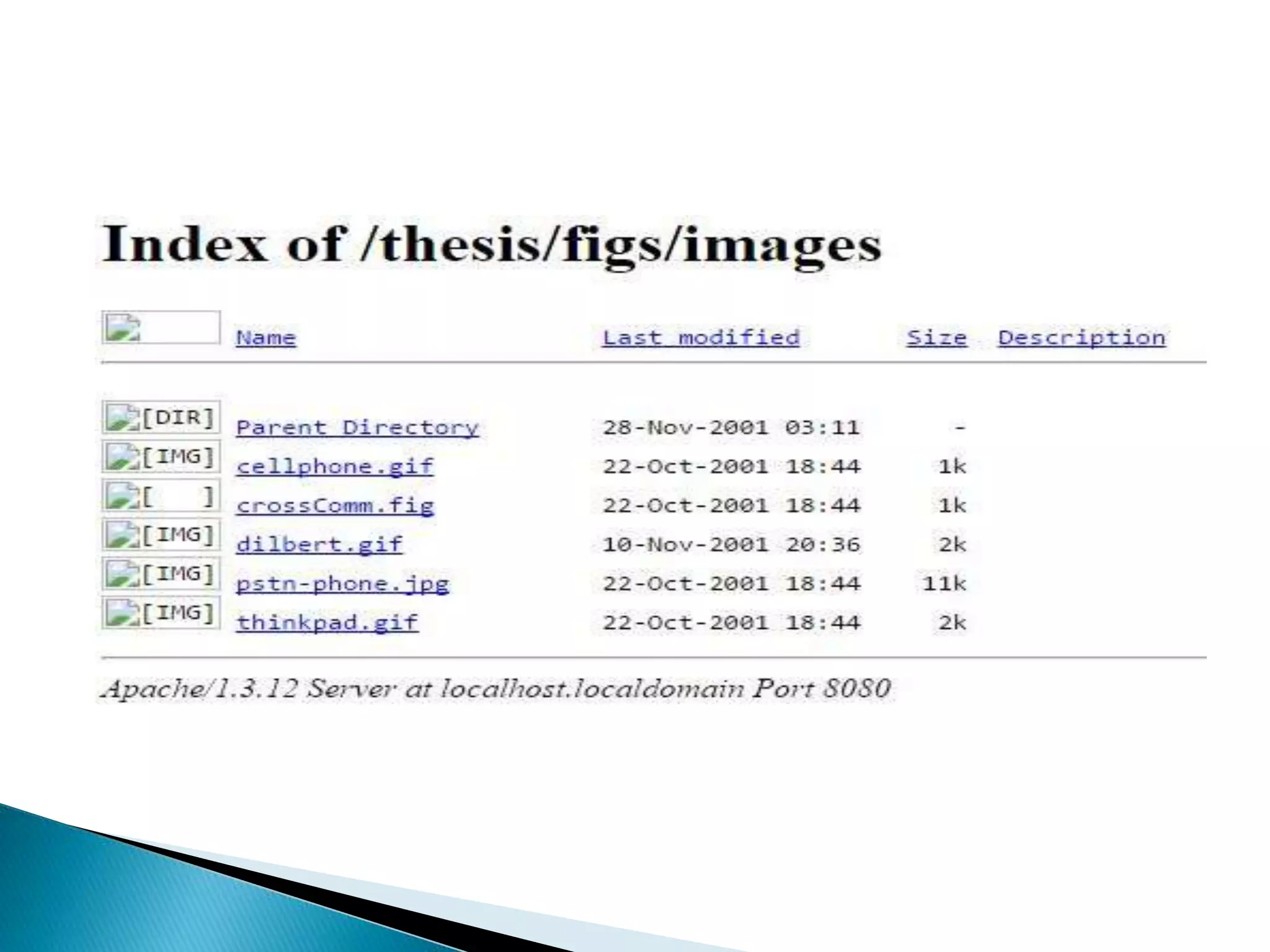Click the blank file icon beside crossComm.fig
This screenshot has width=1270, height=952.
(x=161, y=496)
